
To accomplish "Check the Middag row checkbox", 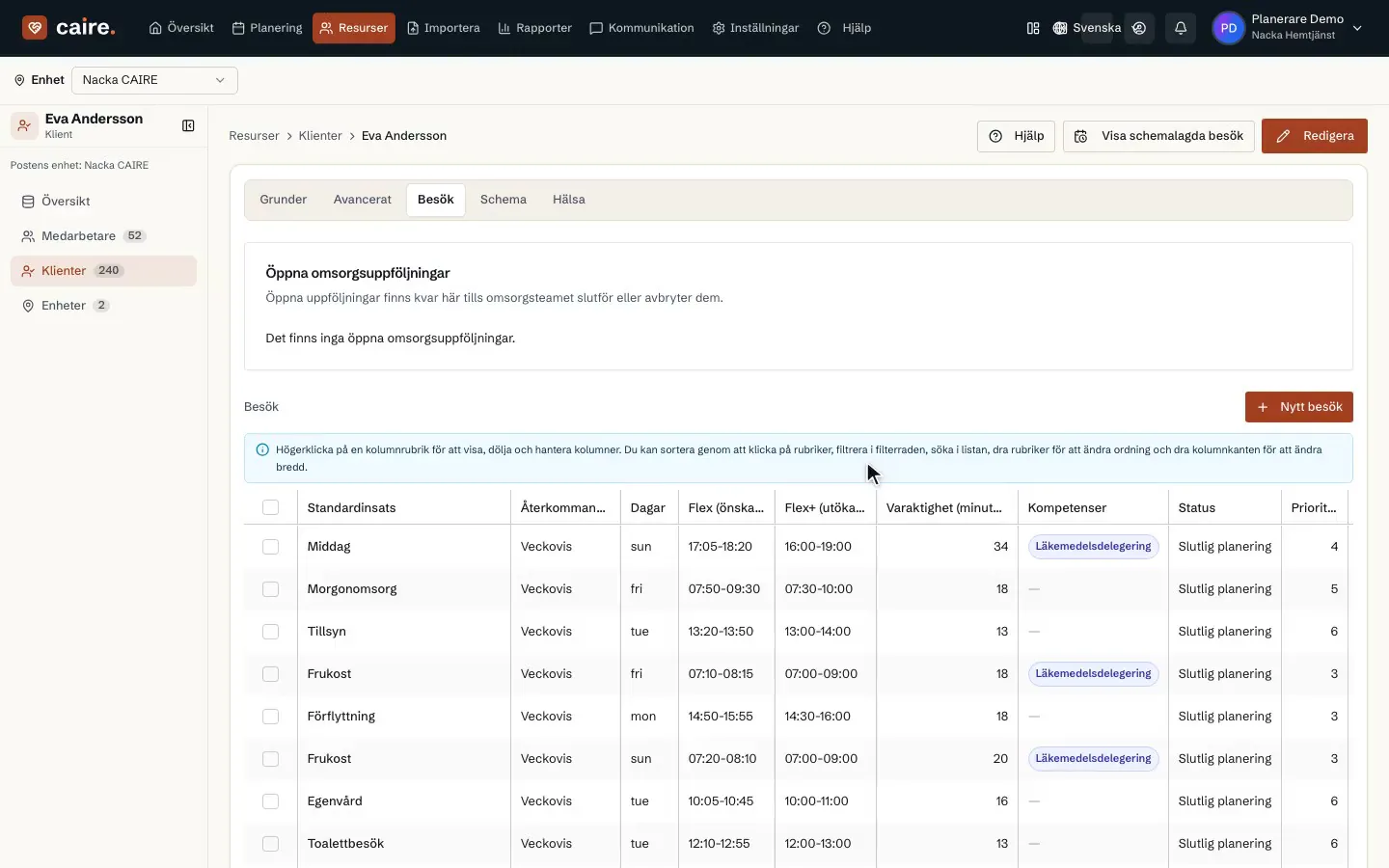I will [270, 547].
